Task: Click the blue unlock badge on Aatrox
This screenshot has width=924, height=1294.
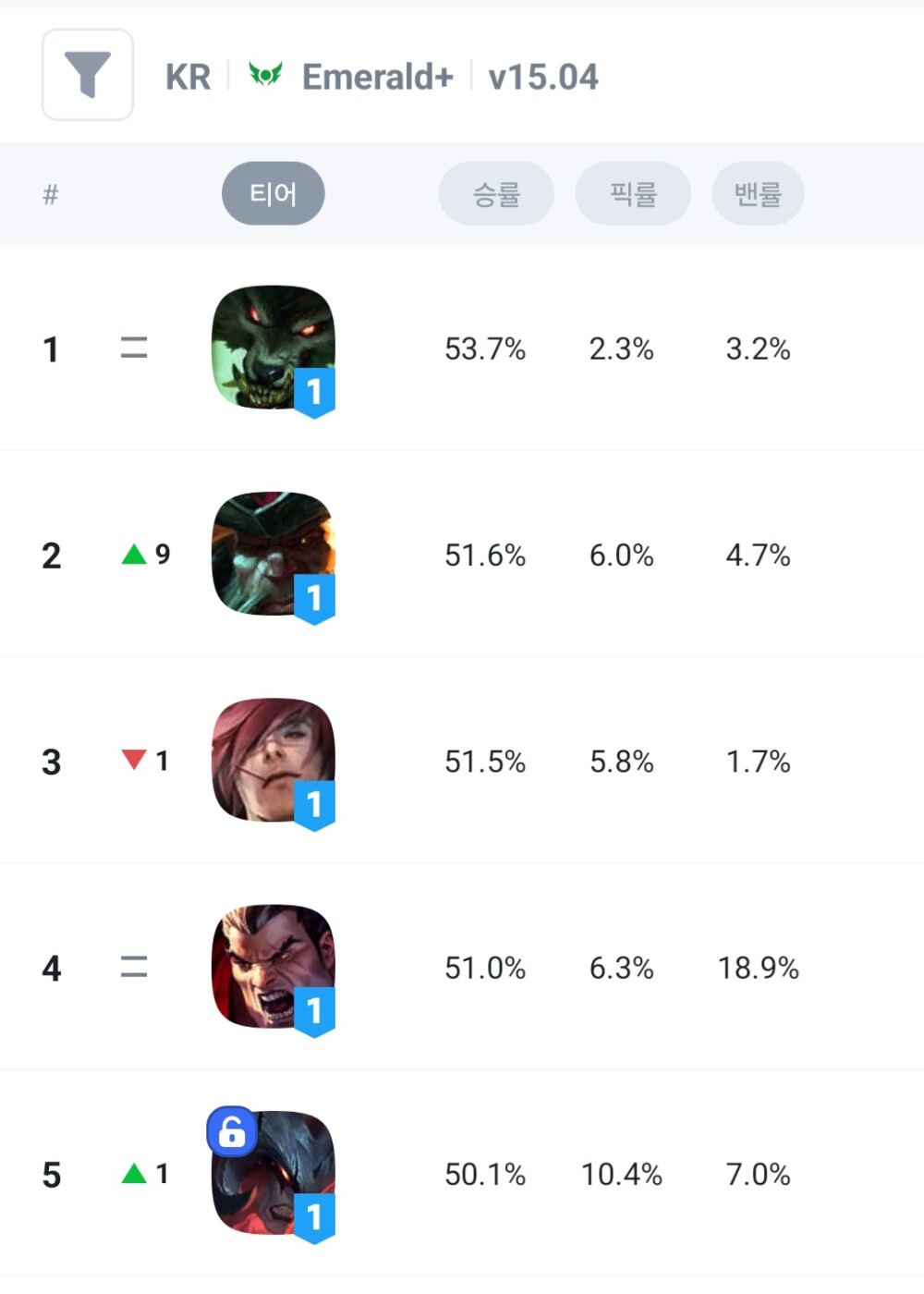Action: (232, 1130)
